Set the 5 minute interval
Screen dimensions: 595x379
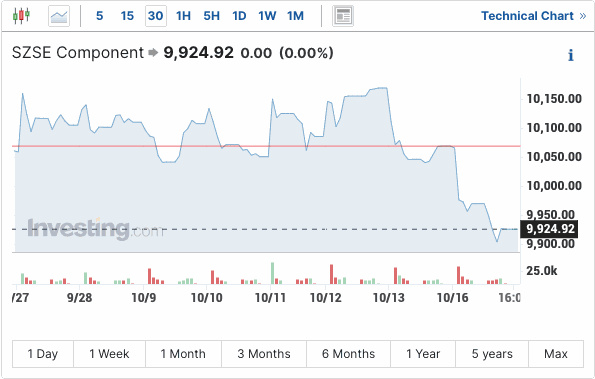[x=99, y=16]
